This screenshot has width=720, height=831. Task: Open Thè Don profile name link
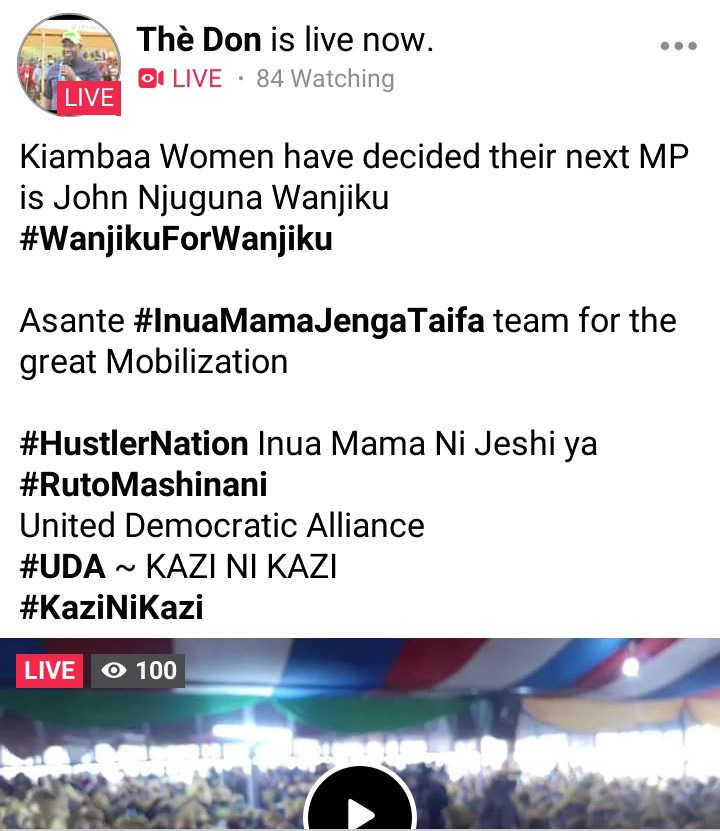pyautogui.click(x=199, y=40)
